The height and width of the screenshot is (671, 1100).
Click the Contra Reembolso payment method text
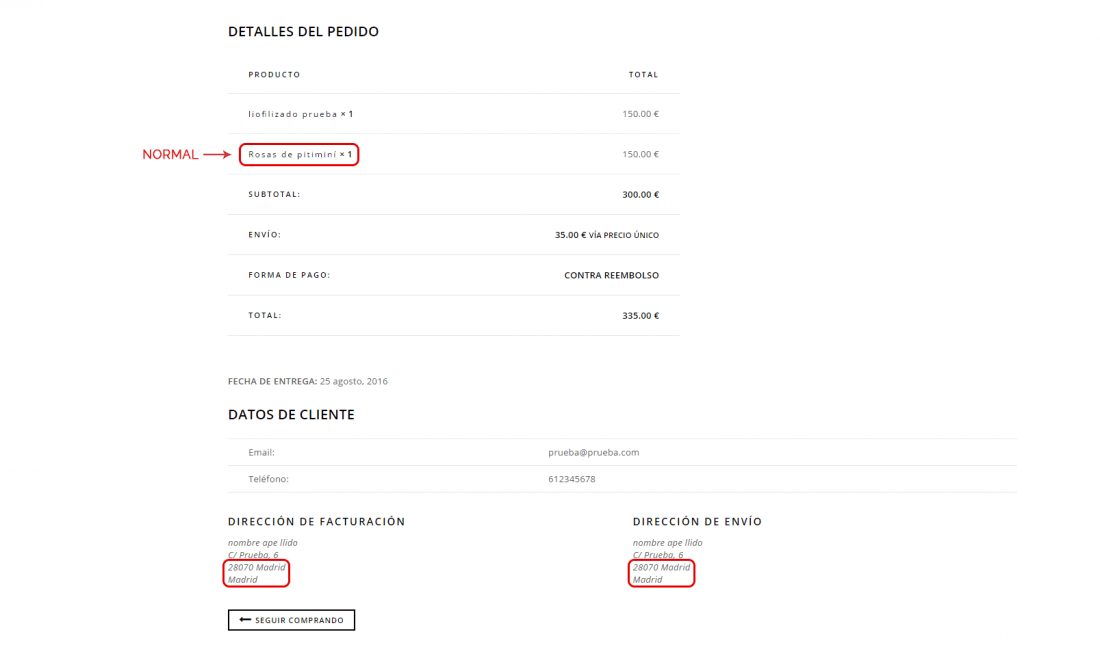(612, 275)
